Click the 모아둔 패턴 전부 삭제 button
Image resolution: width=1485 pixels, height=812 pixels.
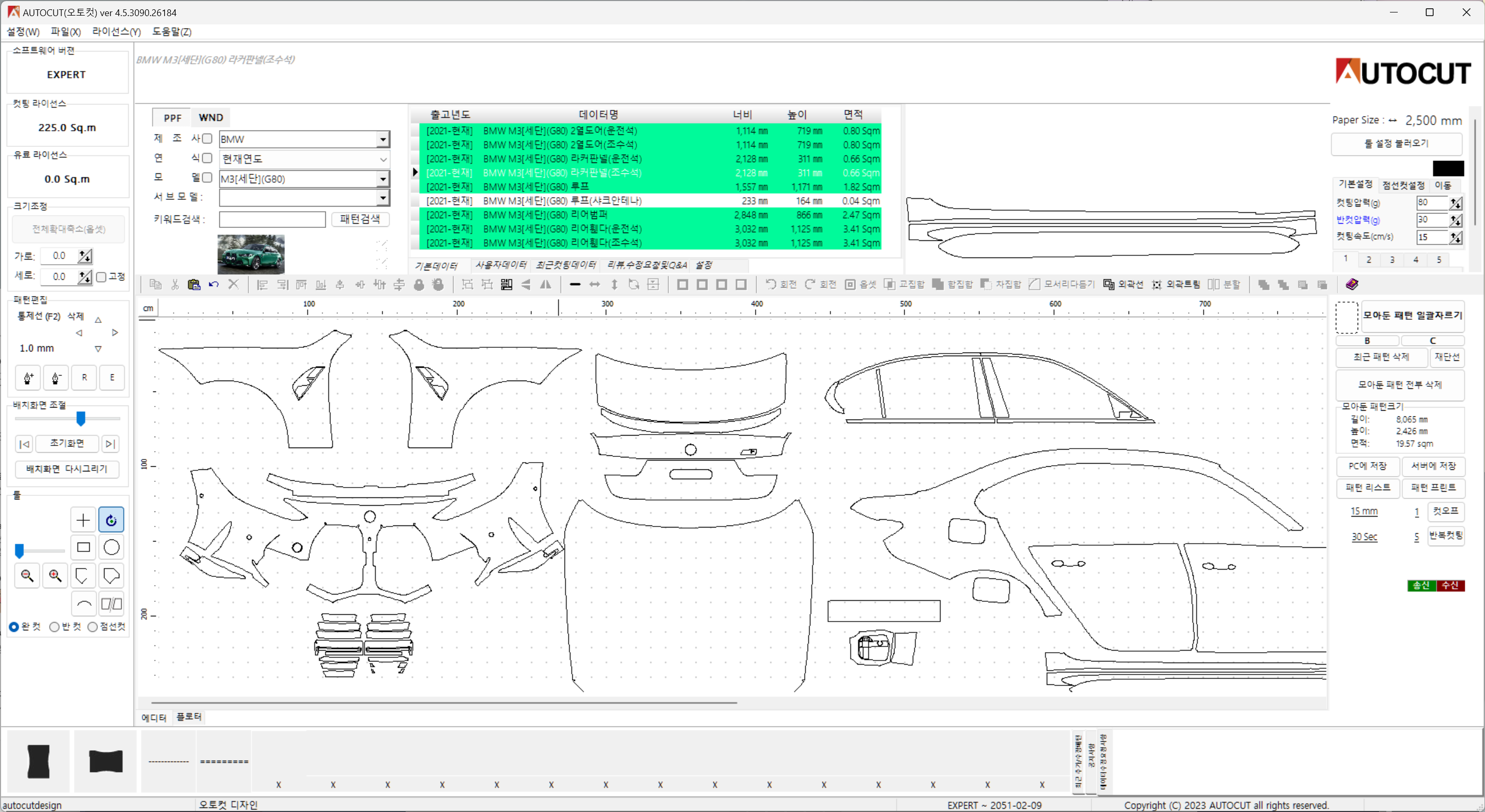click(x=1400, y=385)
